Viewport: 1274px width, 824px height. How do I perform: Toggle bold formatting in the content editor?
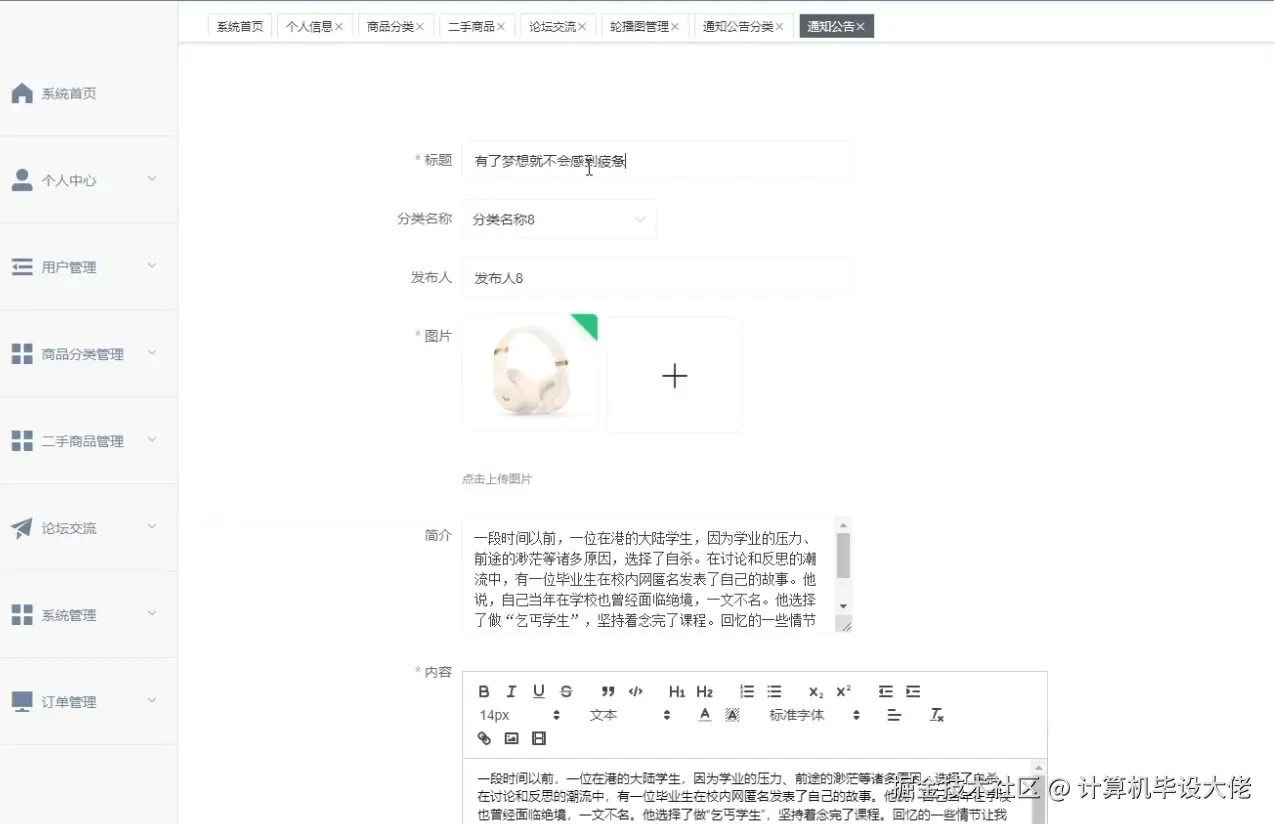[484, 691]
